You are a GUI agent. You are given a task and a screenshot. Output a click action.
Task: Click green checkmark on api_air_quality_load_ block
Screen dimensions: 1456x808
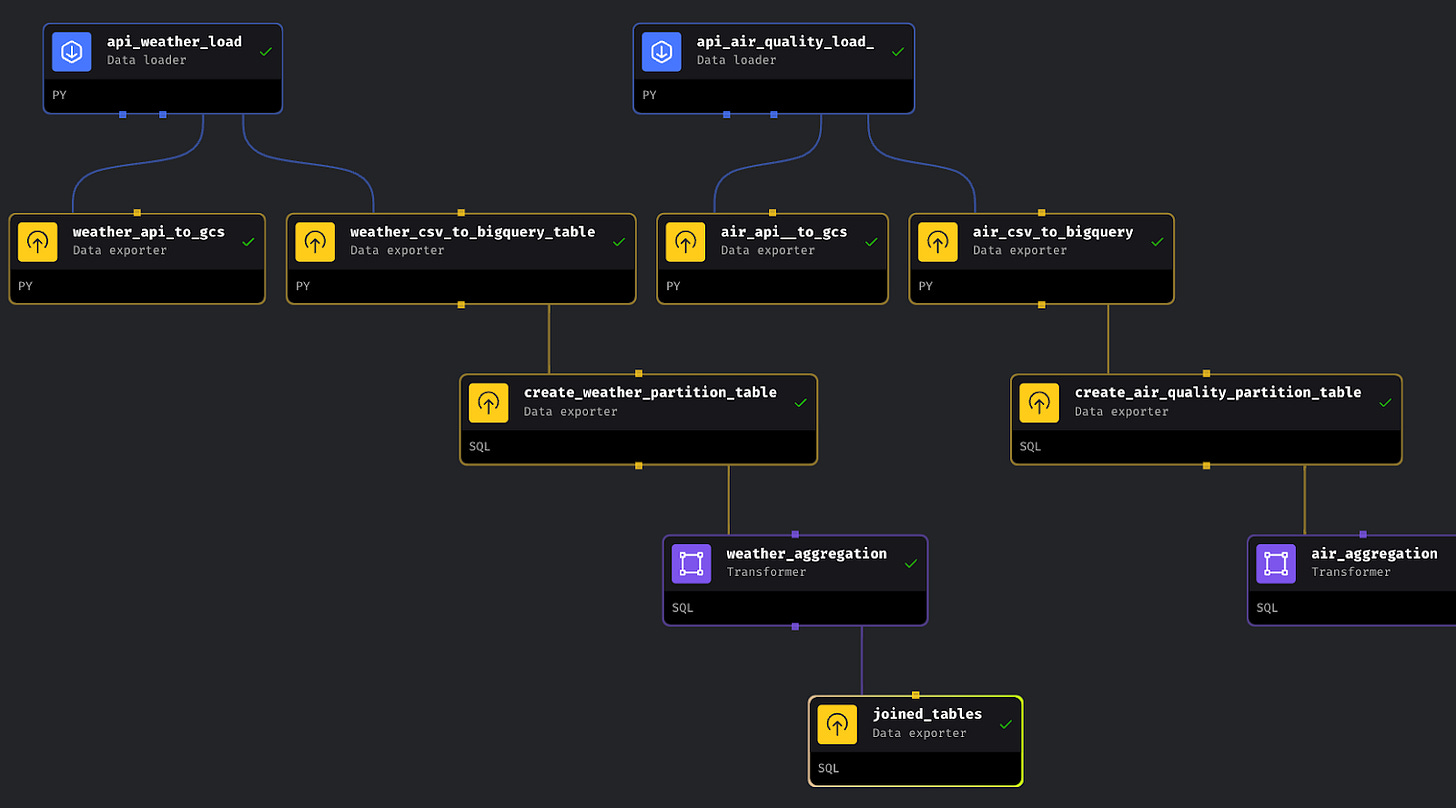[897, 51]
